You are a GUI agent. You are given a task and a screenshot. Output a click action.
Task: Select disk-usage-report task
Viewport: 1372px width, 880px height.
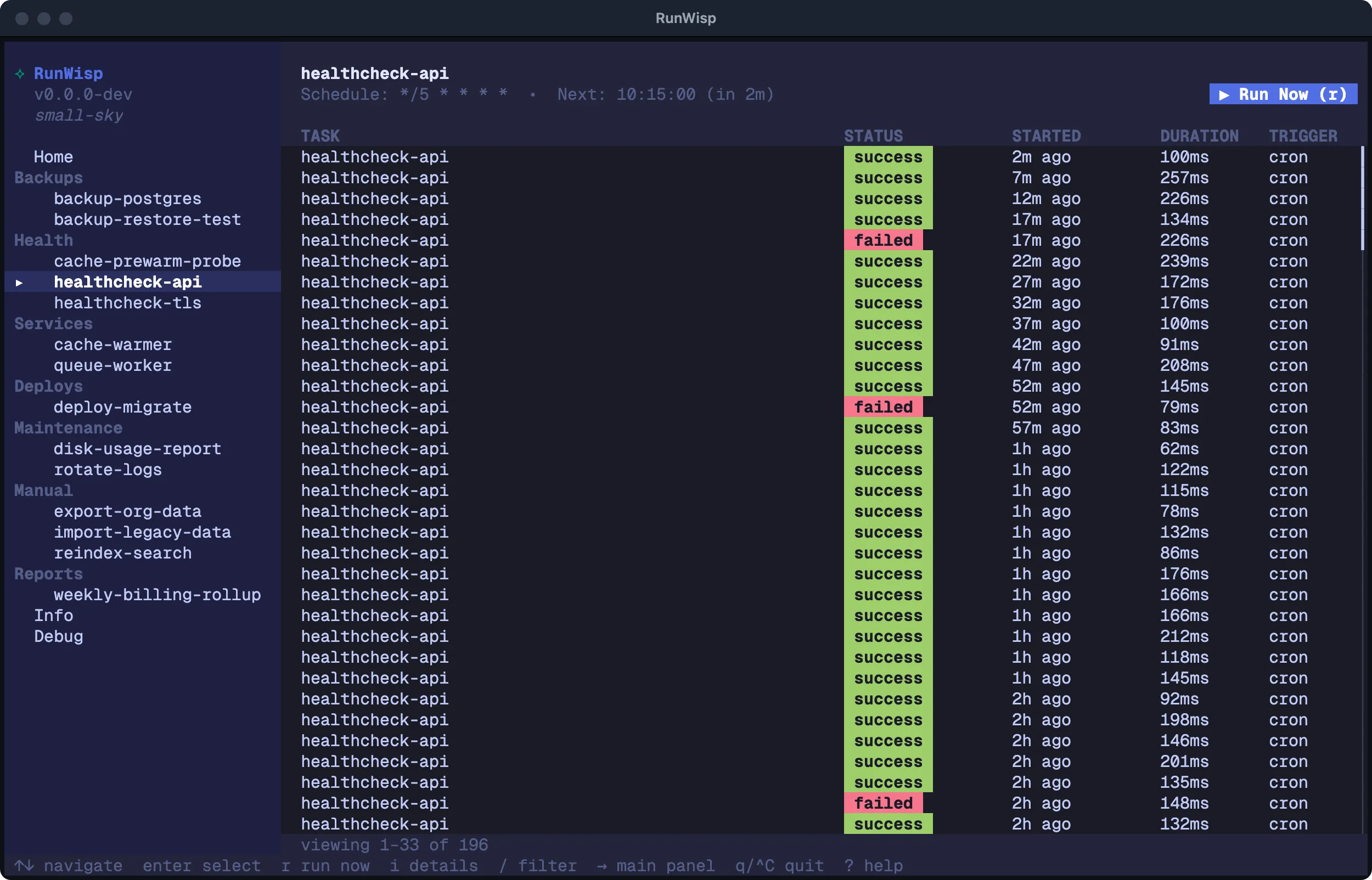[x=137, y=449]
